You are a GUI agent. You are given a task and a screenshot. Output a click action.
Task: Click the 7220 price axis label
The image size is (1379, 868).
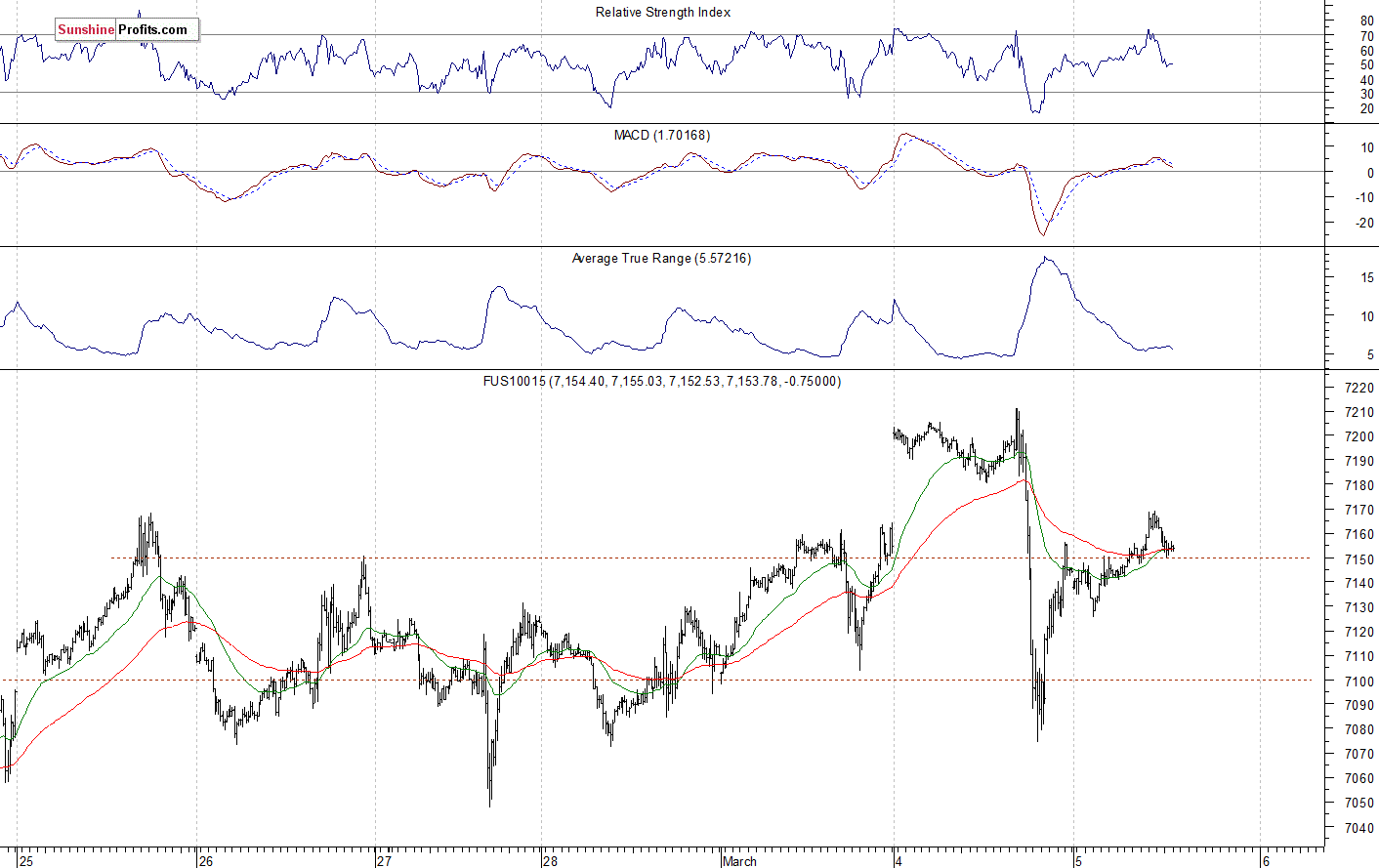1358,389
